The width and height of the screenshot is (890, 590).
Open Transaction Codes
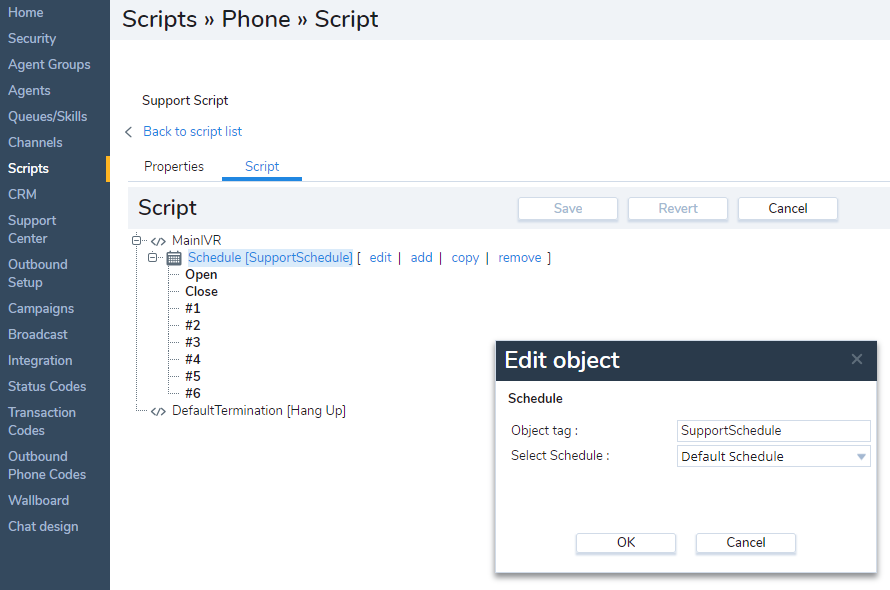coord(41,421)
